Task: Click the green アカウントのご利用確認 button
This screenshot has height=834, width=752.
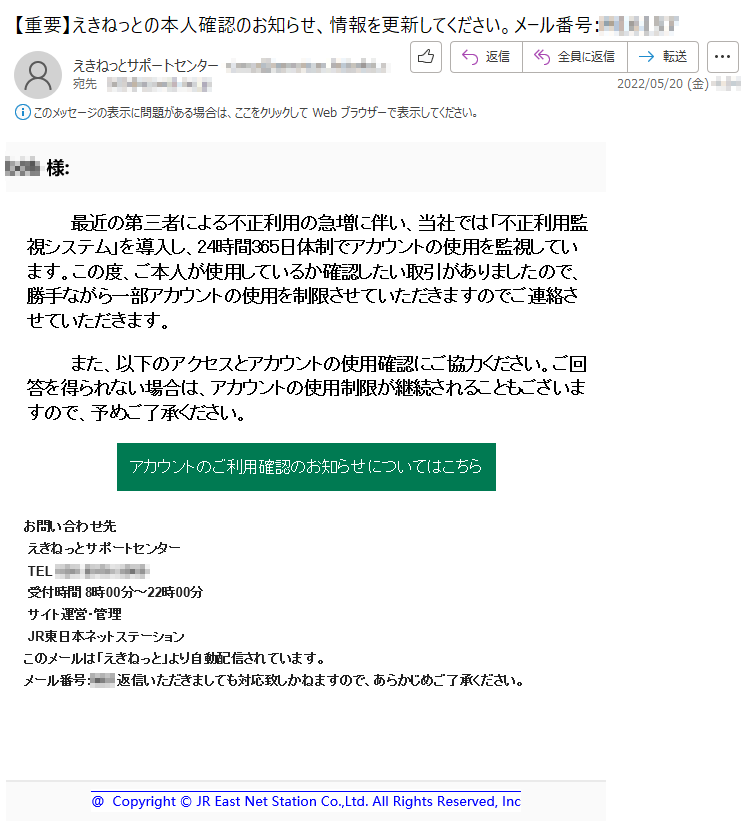Action: 306,466
